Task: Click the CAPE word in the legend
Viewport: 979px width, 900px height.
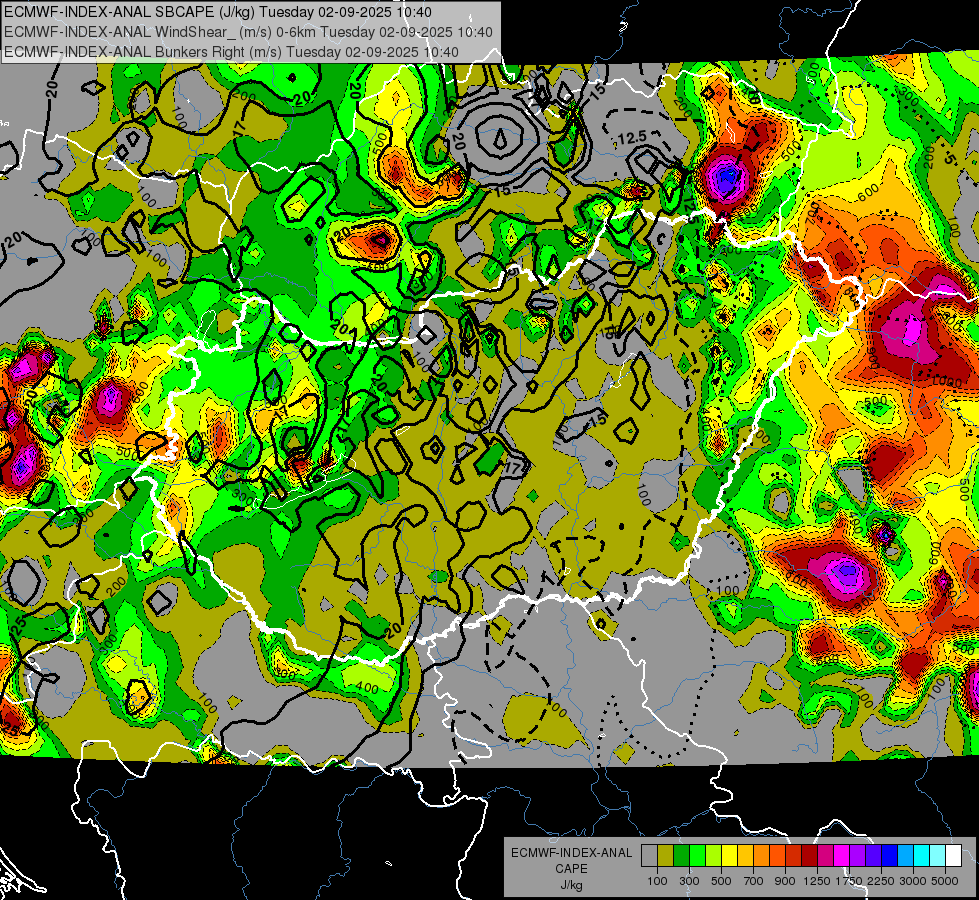Action: coord(572,868)
